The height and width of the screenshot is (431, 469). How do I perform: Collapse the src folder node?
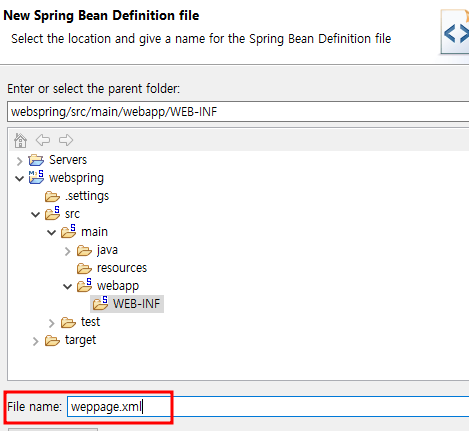point(35,215)
